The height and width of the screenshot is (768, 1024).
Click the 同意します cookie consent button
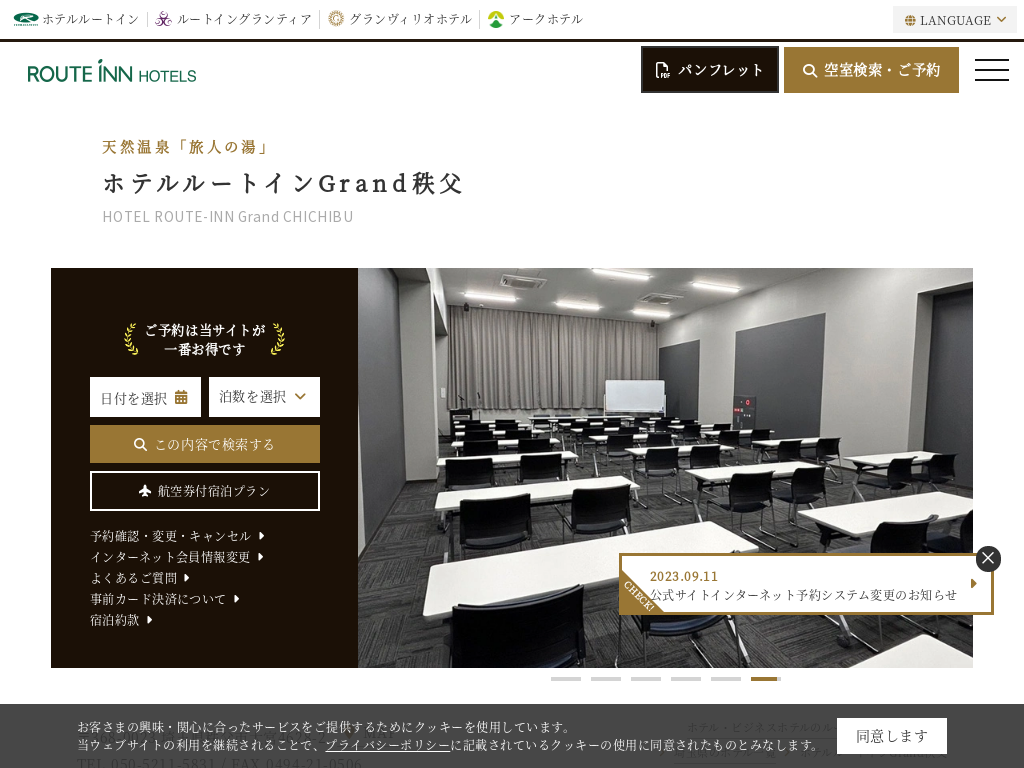891,737
